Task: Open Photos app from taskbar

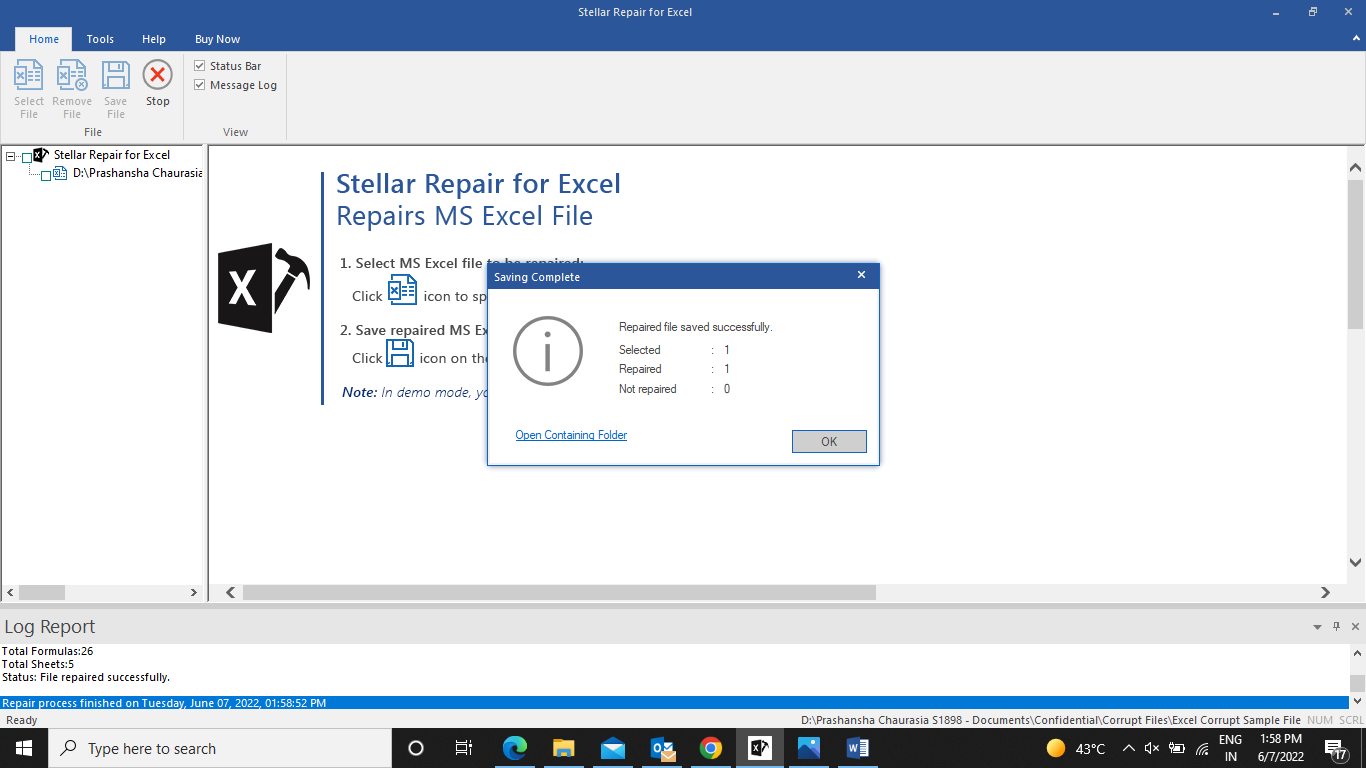Action: pos(809,748)
